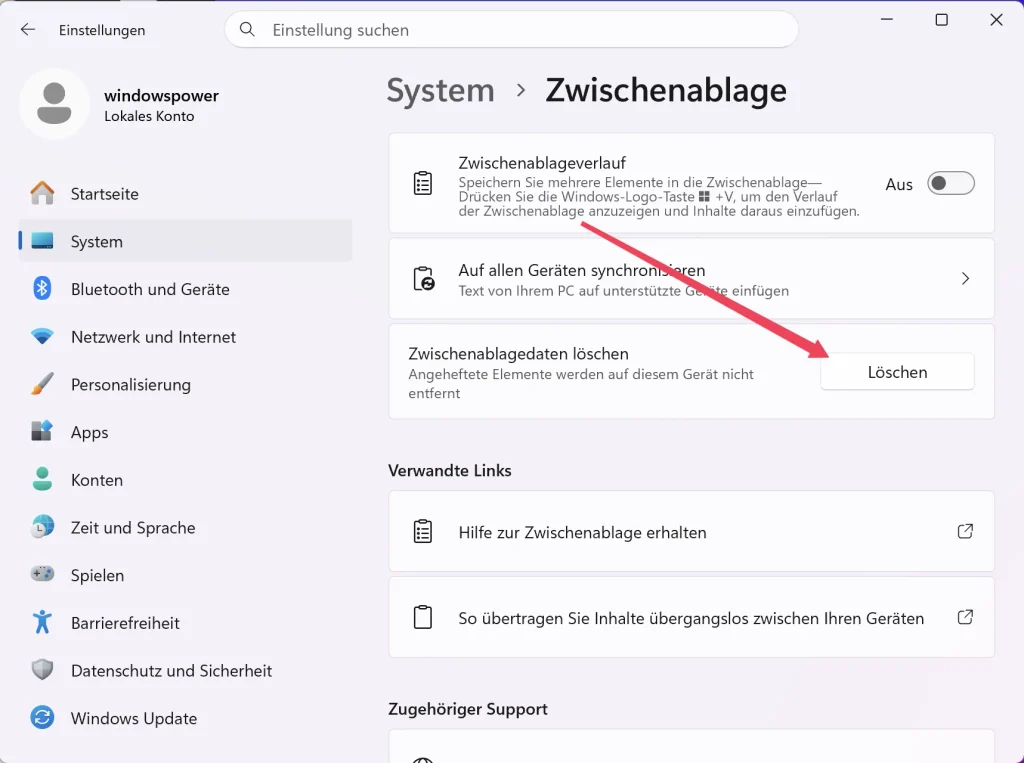
Task: Click external link icon for Hilfe zur Zwischenablage
Action: coord(965,532)
